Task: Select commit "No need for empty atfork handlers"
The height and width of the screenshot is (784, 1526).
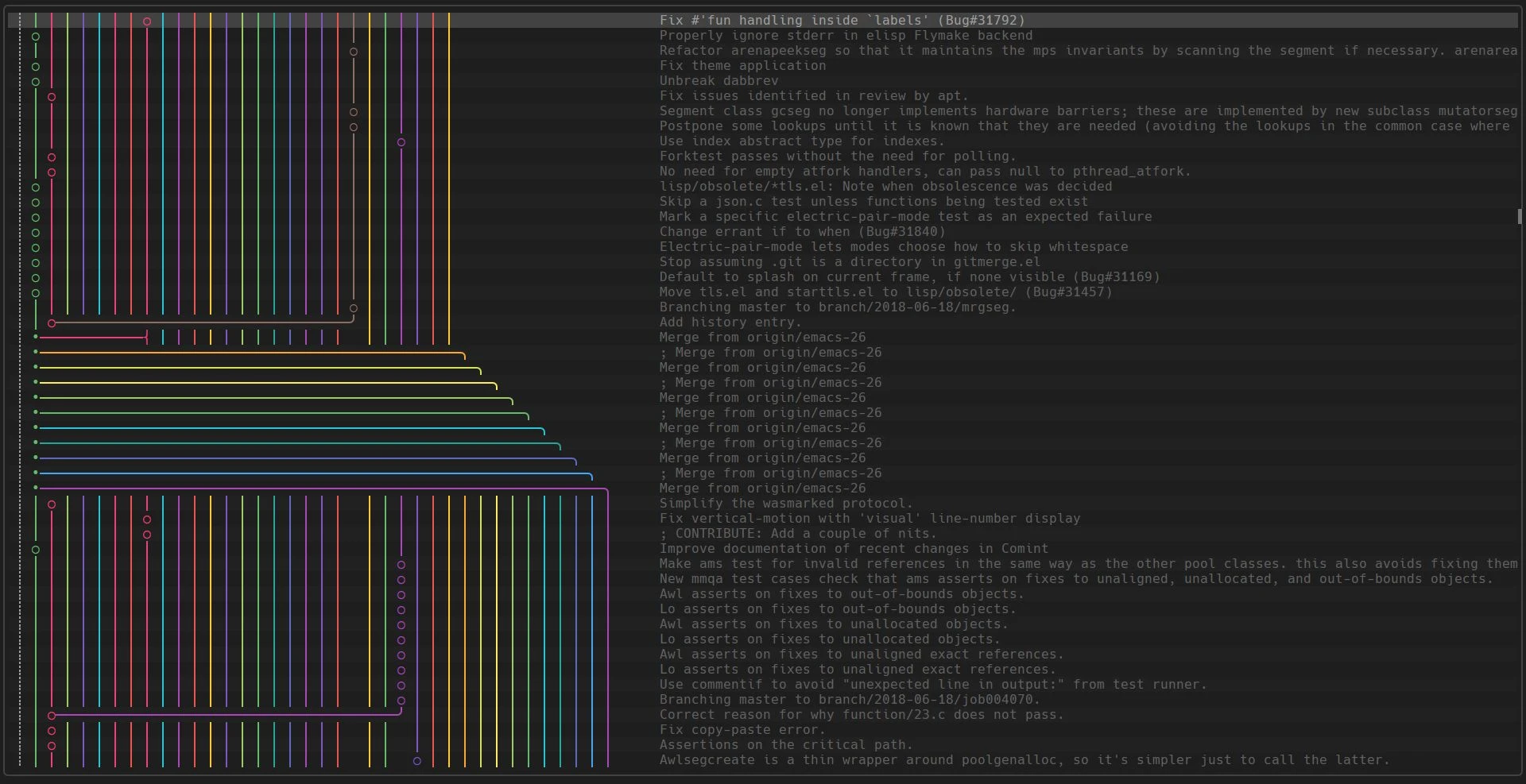Action: pos(925,172)
